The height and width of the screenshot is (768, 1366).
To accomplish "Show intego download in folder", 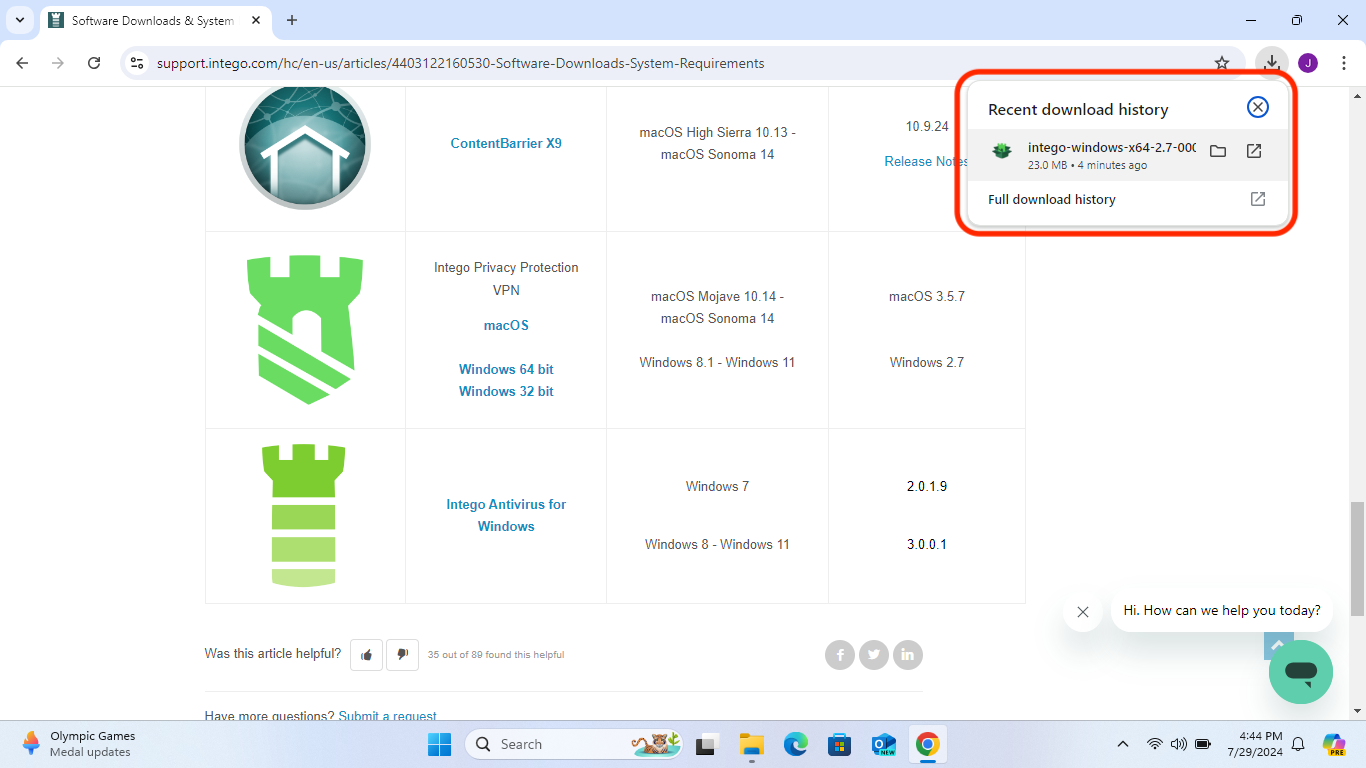I will (x=1217, y=151).
